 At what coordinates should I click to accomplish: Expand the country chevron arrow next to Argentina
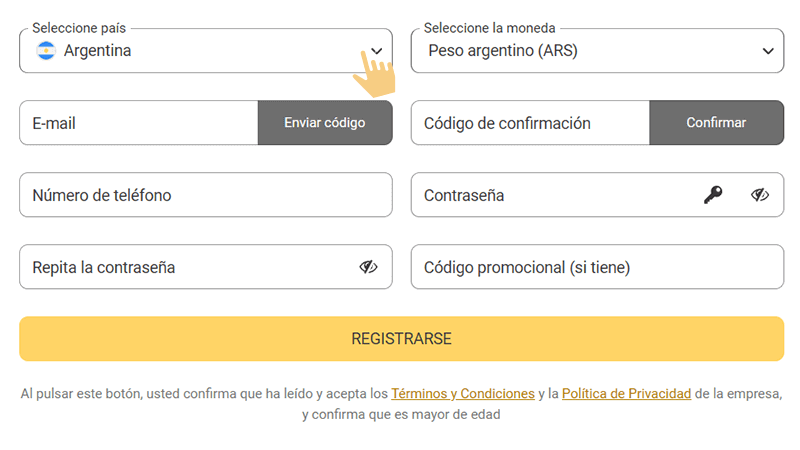[376, 51]
